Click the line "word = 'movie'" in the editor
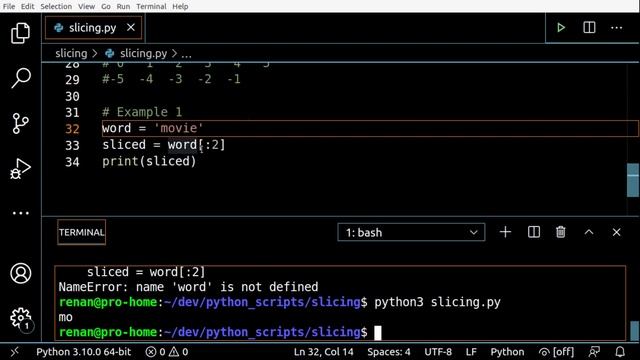Image resolution: width=640 pixels, height=360 pixels. [x=153, y=128]
